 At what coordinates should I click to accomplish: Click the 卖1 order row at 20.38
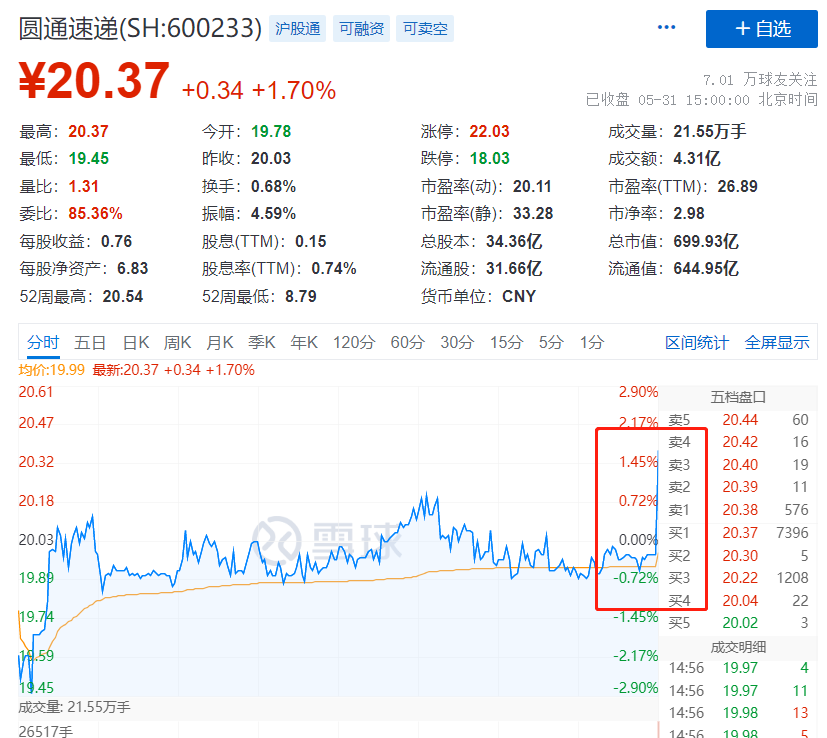point(738,510)
